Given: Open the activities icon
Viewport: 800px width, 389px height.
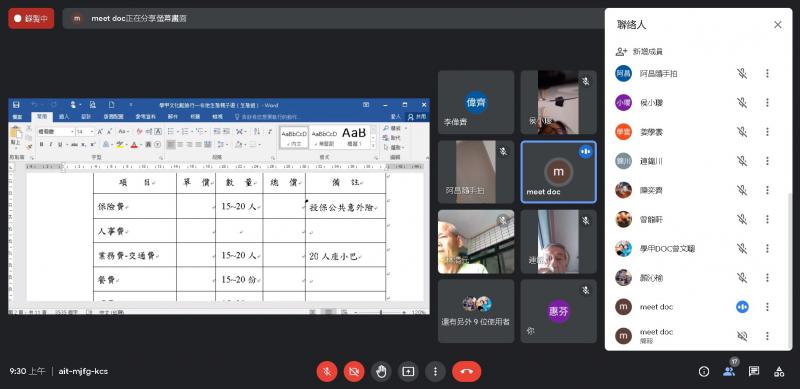Looking at the screenshot, I should coord(779,372).
